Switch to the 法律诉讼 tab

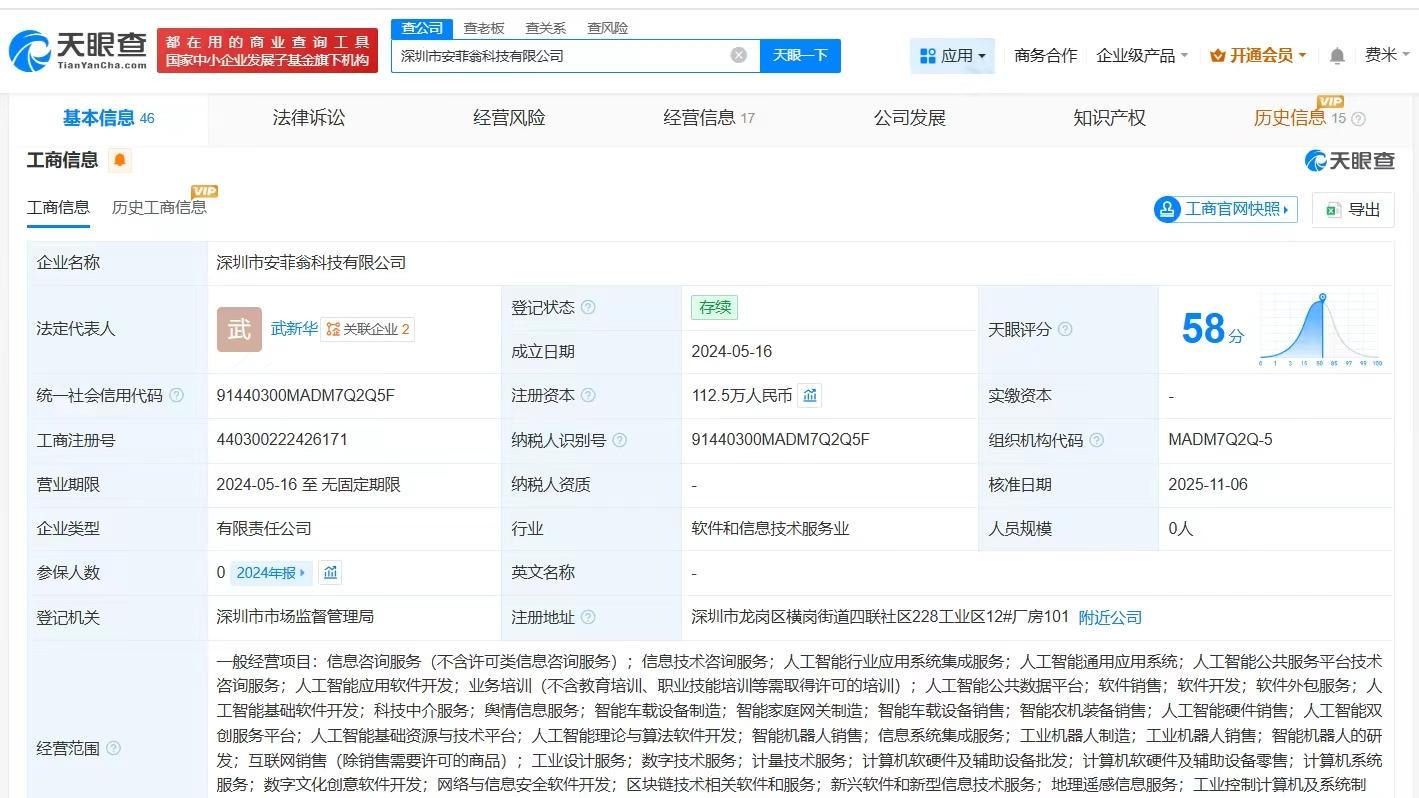[x=308, y=117]
